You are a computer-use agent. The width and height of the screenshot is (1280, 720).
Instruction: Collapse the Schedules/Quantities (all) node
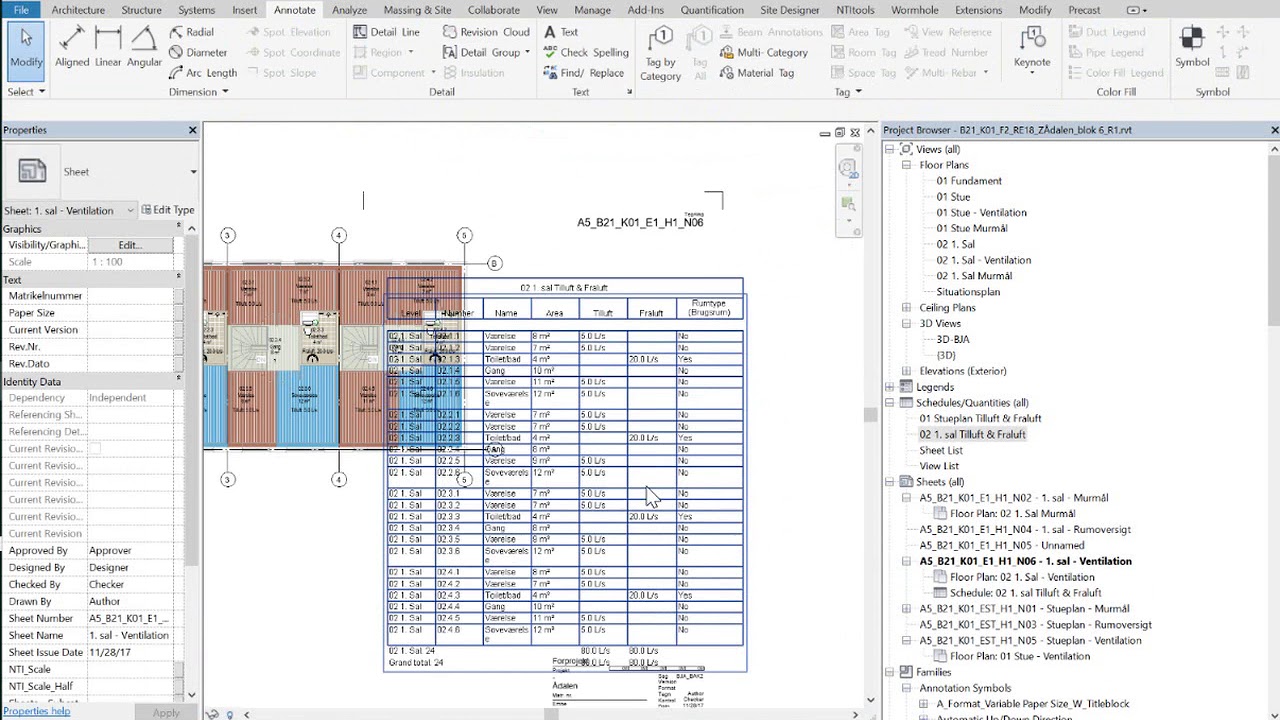tap(890, 403)
